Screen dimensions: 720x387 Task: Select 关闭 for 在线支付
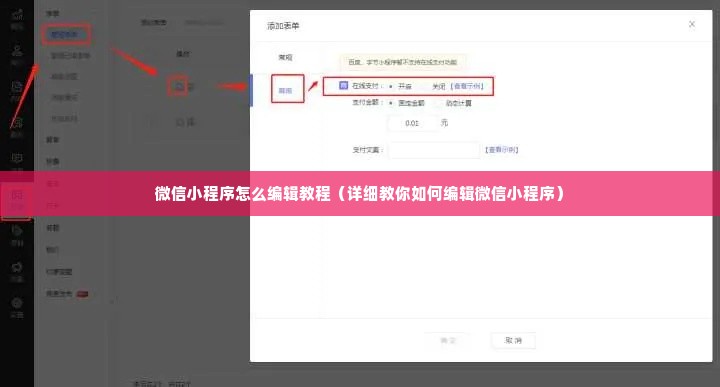(438, 86)
